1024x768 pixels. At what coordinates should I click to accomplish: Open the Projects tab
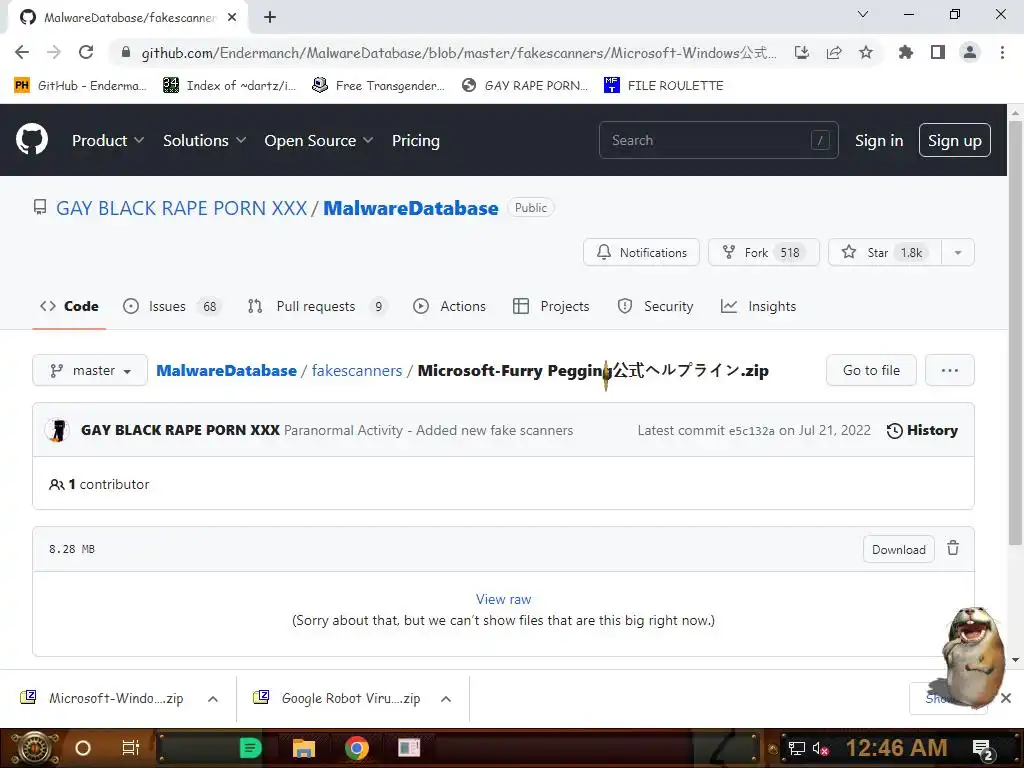[551, 306]
